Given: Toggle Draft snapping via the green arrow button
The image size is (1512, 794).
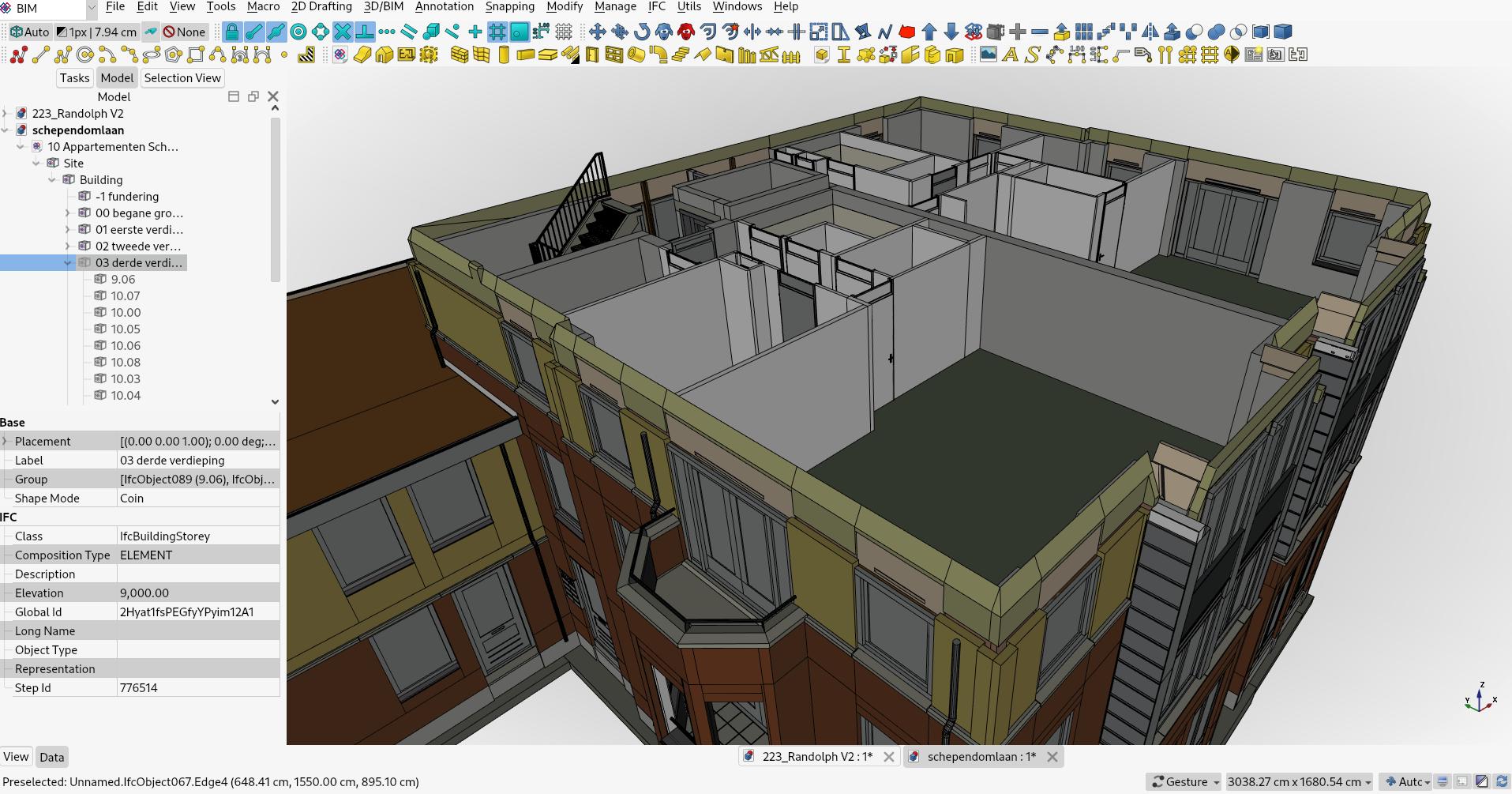Looking at the screenshot, I should tap(150, 32).
